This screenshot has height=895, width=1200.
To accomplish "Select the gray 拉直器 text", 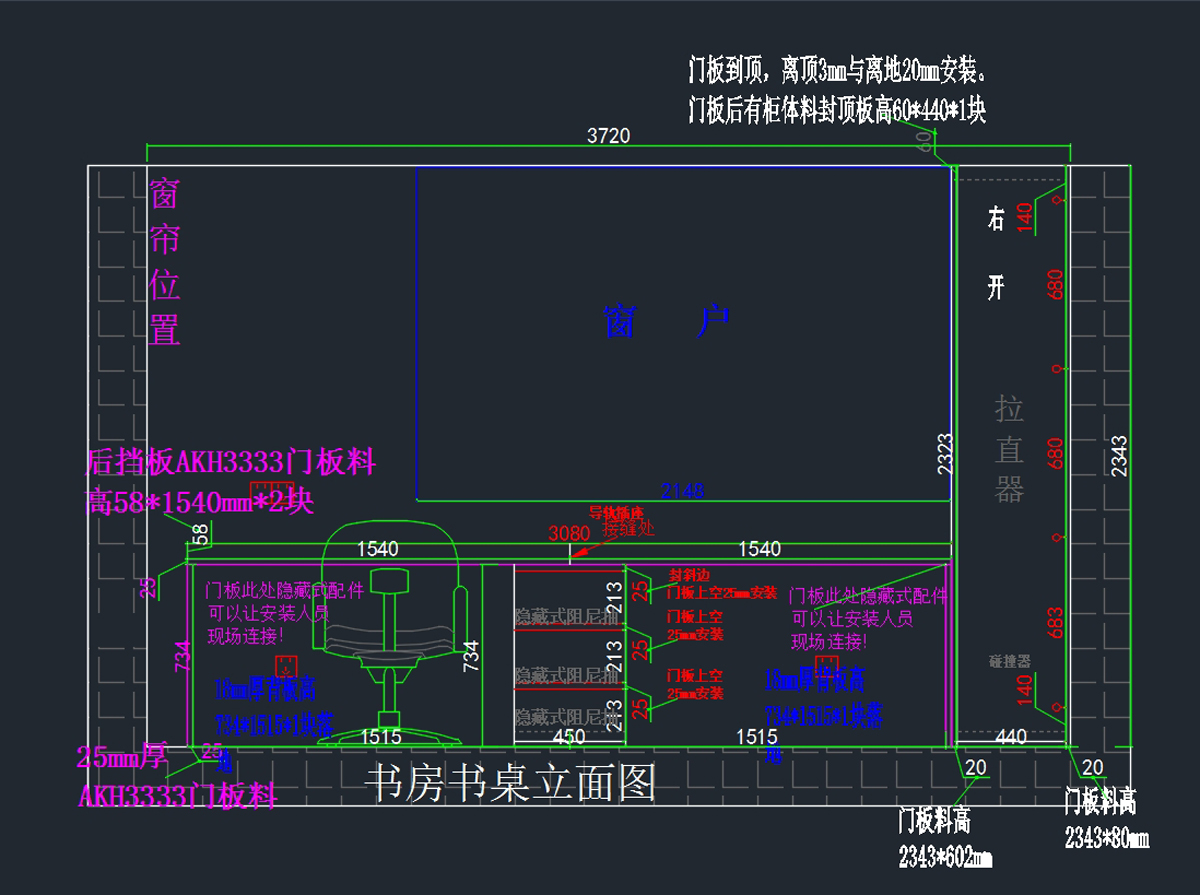I will [1009, 449].
